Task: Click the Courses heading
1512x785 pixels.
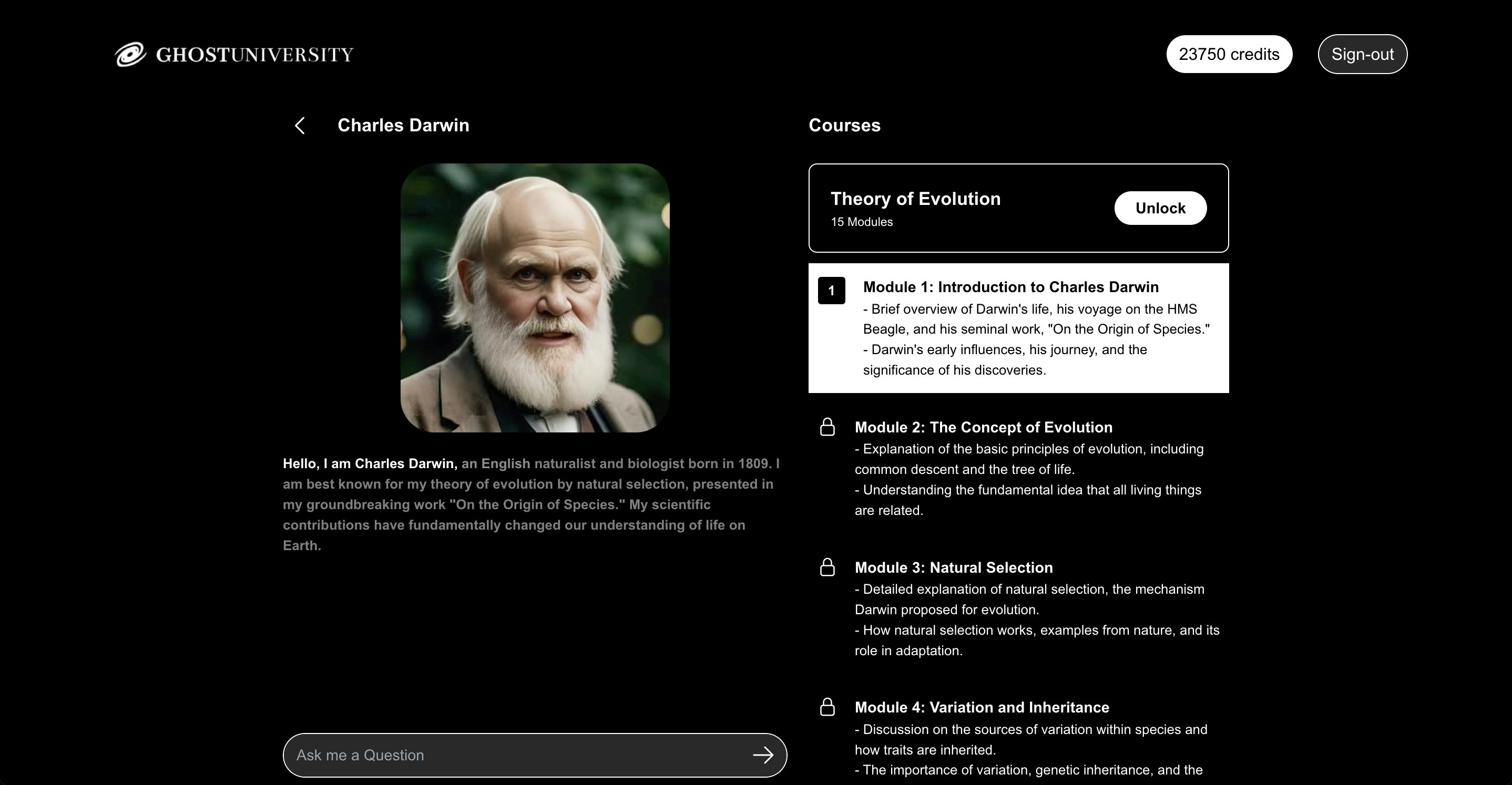Action: [x=844, y=126]
